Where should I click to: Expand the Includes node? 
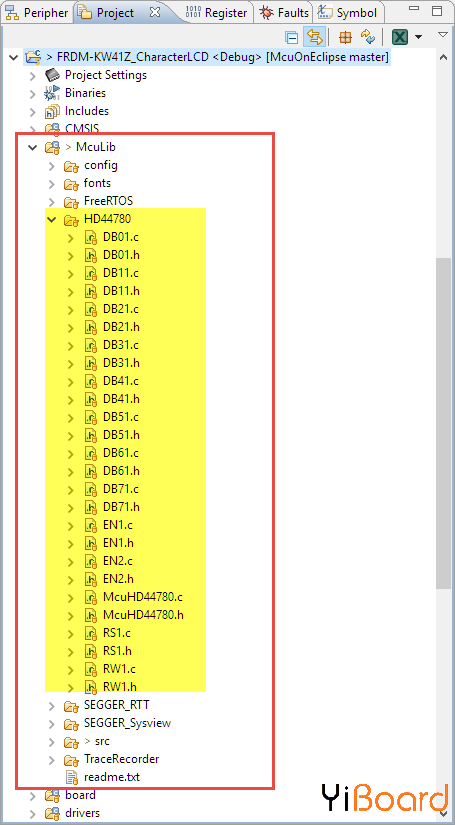[x=33, y=112]
